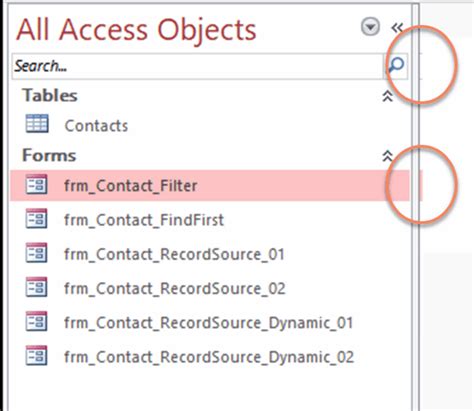The image size is (474, 411).
Task: Select frm_Contact_RecordSource_Dynamic_02 form name
Action: click(209, 357)
